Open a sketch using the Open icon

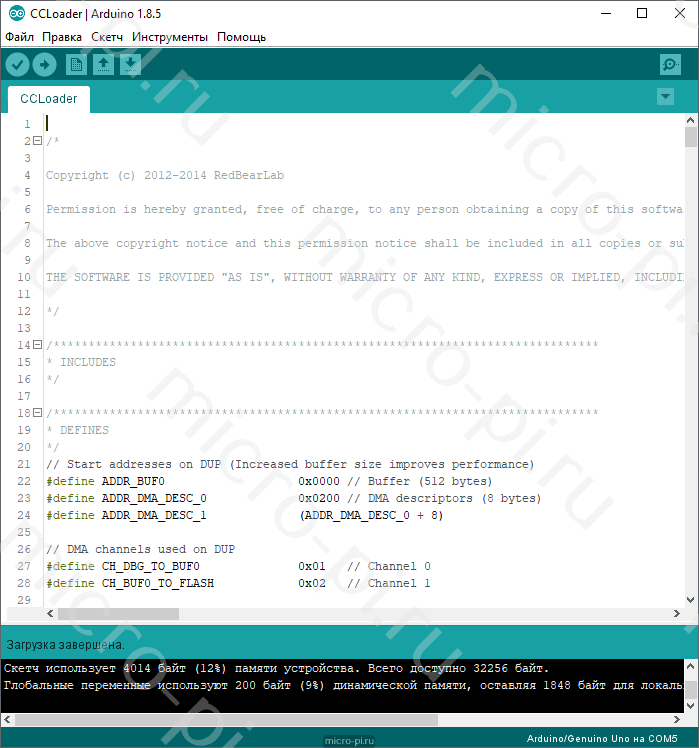pyautogui.click(x=103, y=65)
